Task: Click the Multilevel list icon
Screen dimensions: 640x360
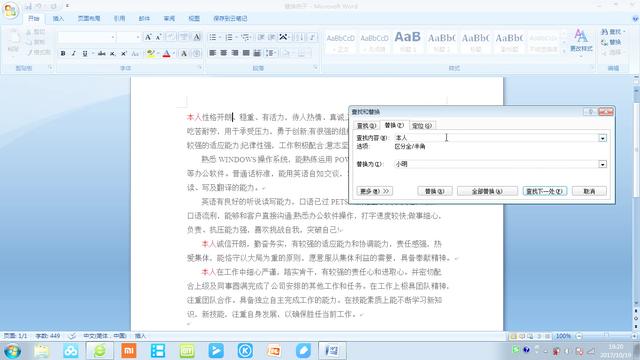Action: tap(245, 37)
